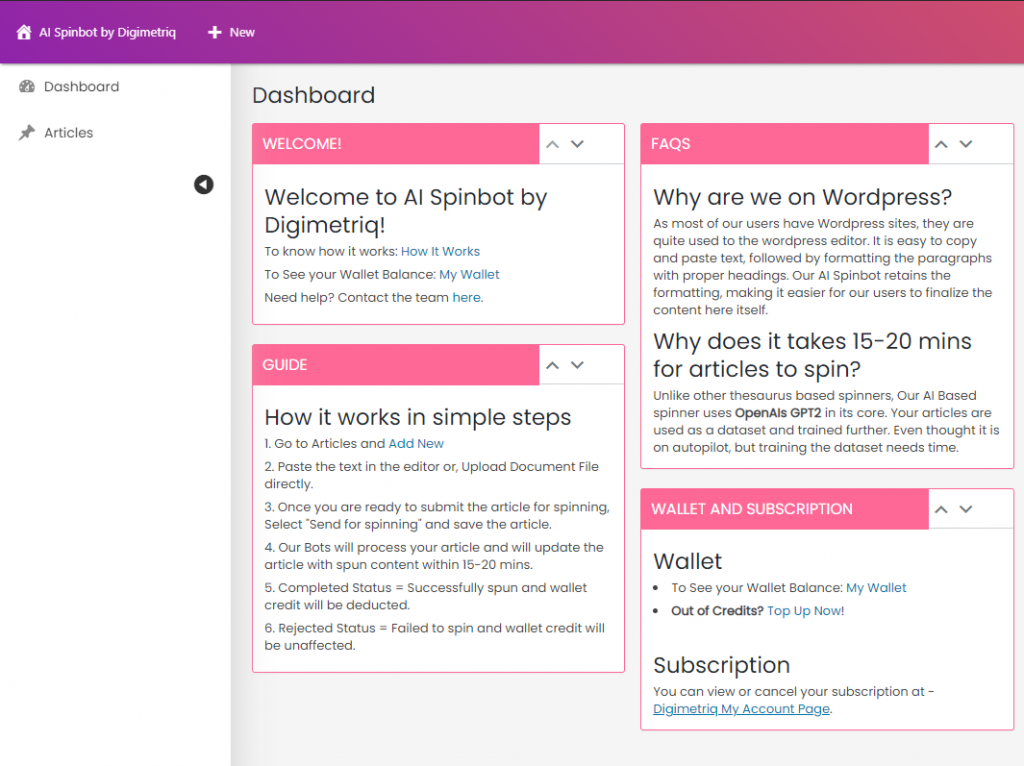Screen dimensions: 1024x766
Task: Move the Welcome panel up
Action: click(x=552, y=144)
